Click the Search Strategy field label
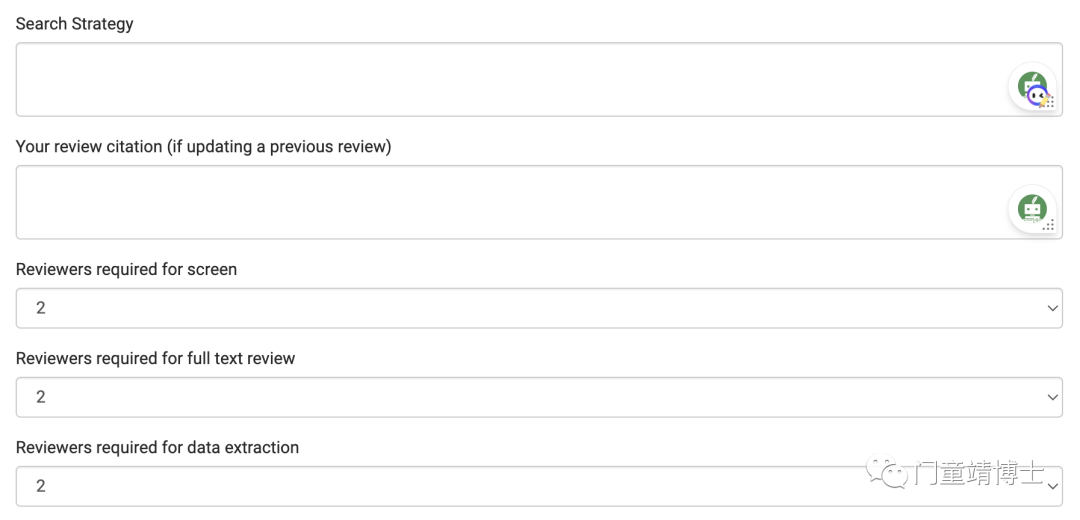This screenshot has width=1080, height=520. pos(74,23)
